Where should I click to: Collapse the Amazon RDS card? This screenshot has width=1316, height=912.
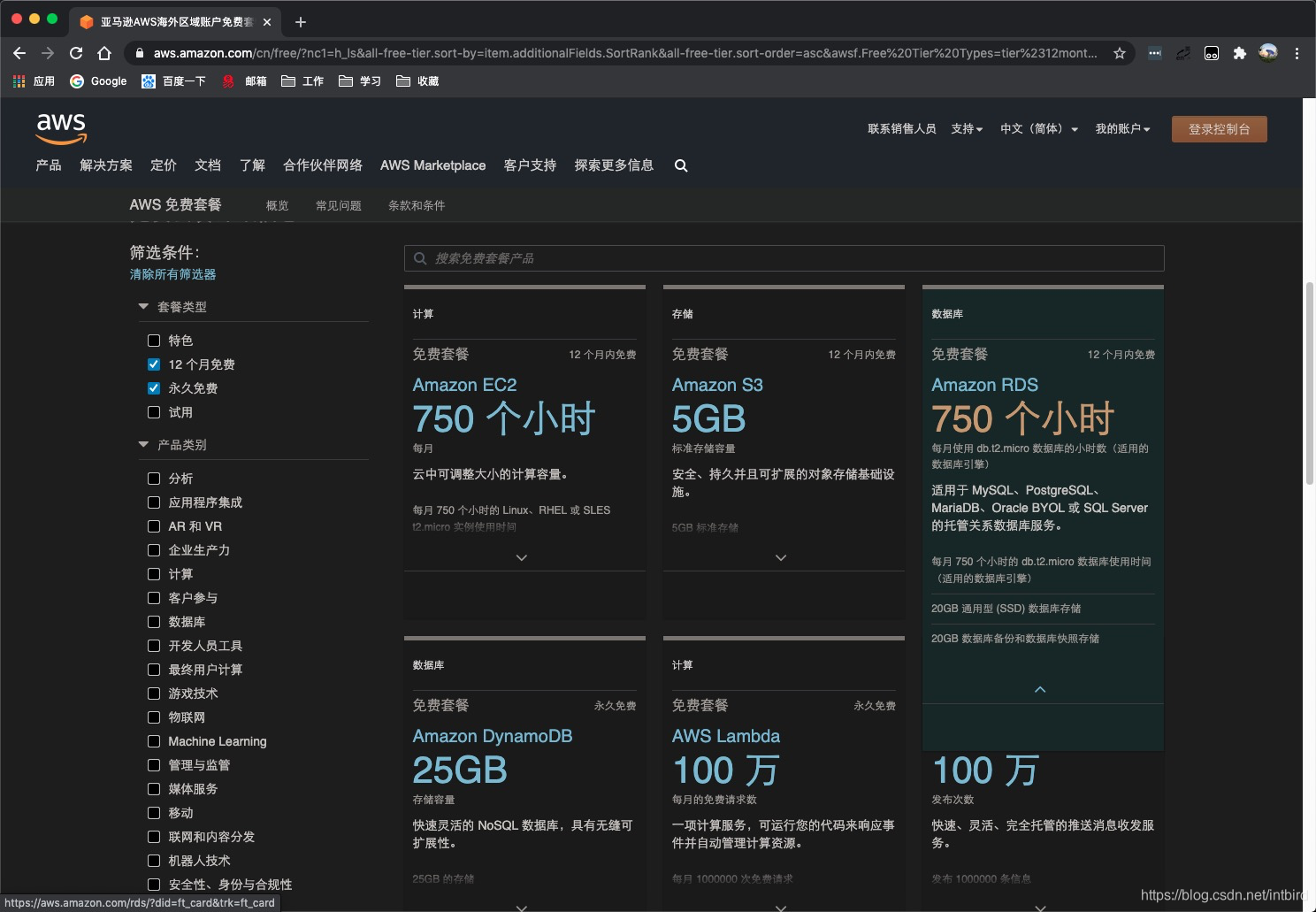1040,689
